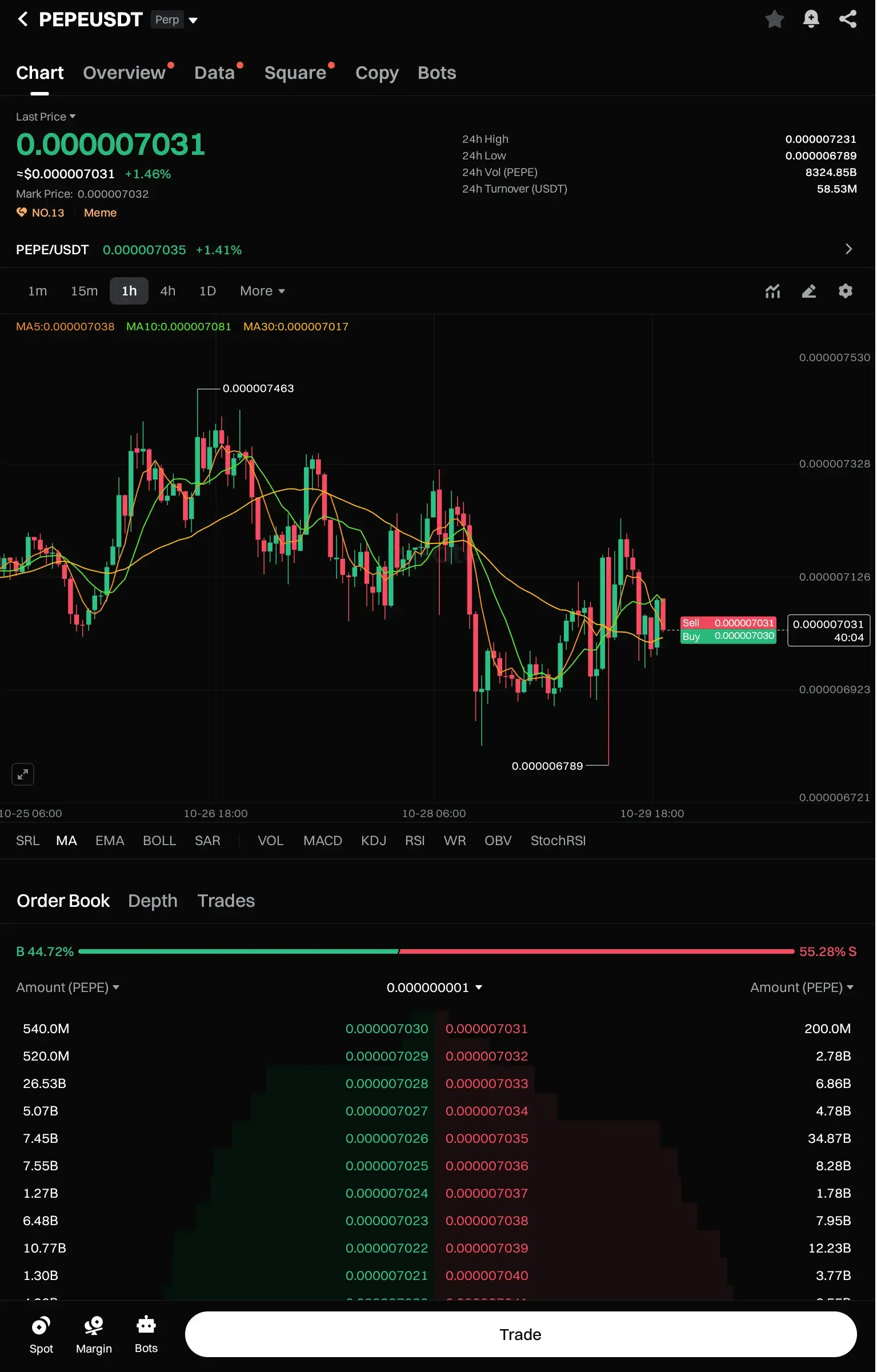Screen dimensions: 877x1372
Task: Show the Trades tab
Action: pos(226,901)
